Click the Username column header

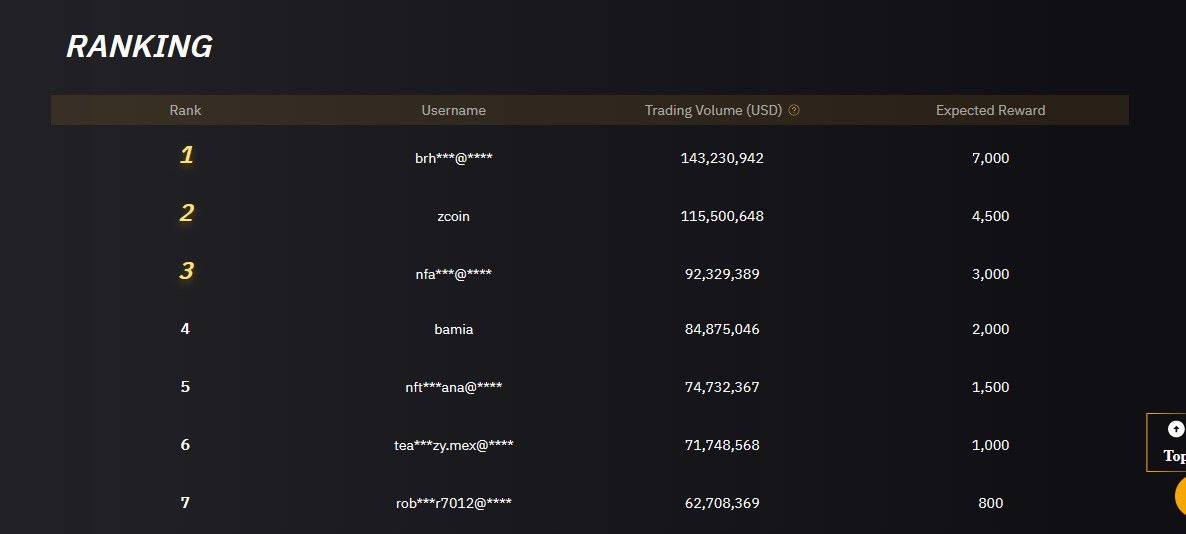[453, 111]
